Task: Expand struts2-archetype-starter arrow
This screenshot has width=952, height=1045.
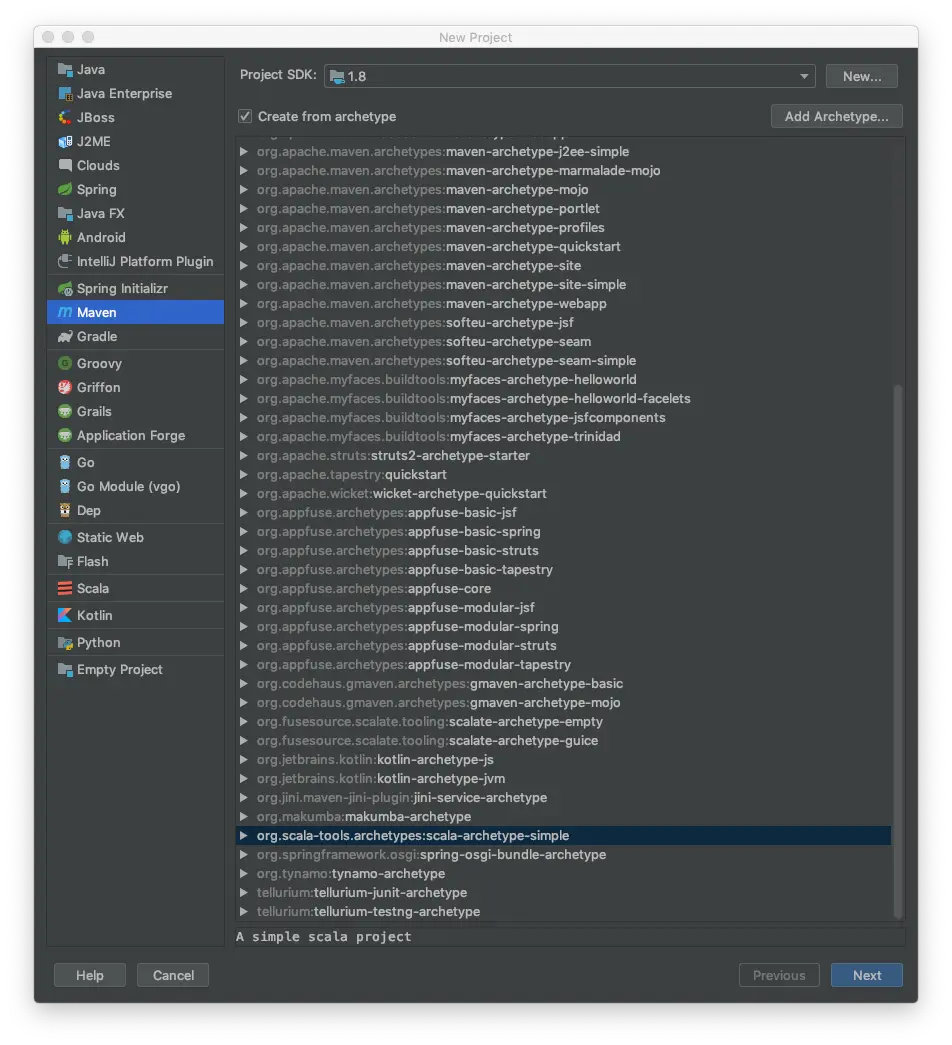Action: click(x=244, y=455)
